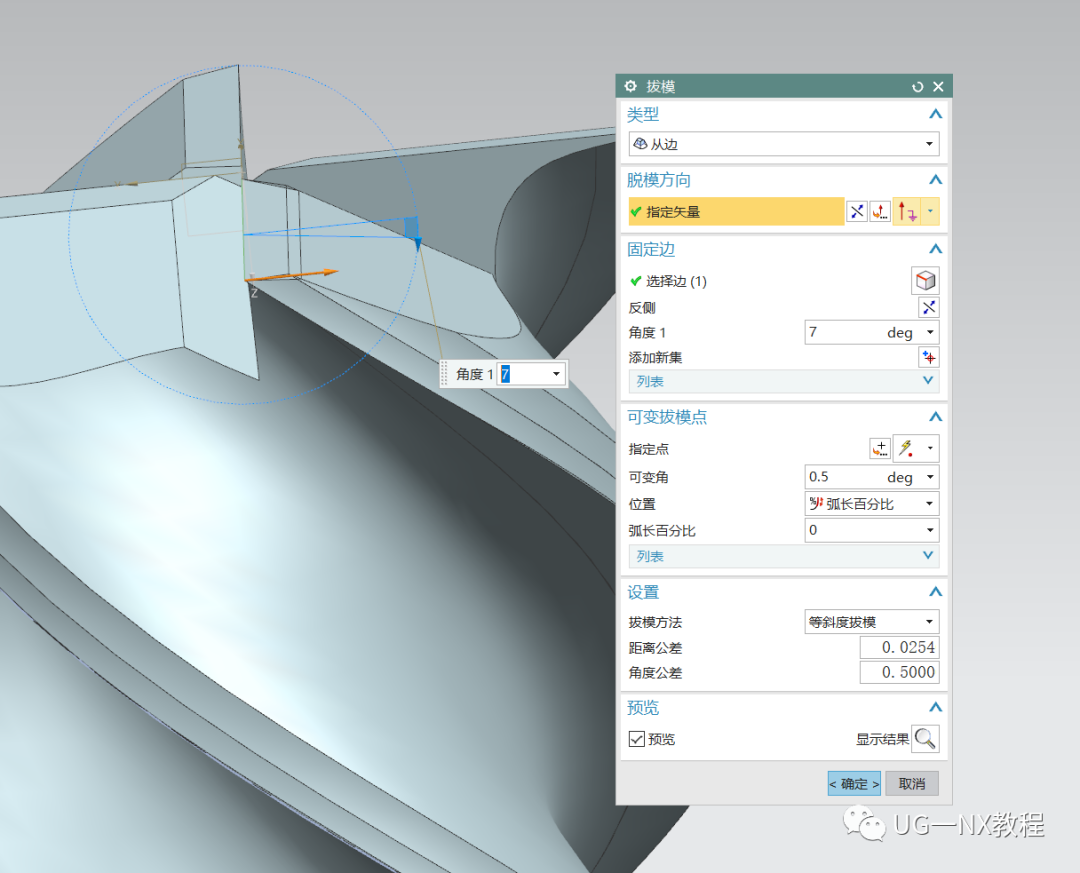Toggle the 预览 checkbox
The image size is (1080, 873).
(x=636, y=739)
